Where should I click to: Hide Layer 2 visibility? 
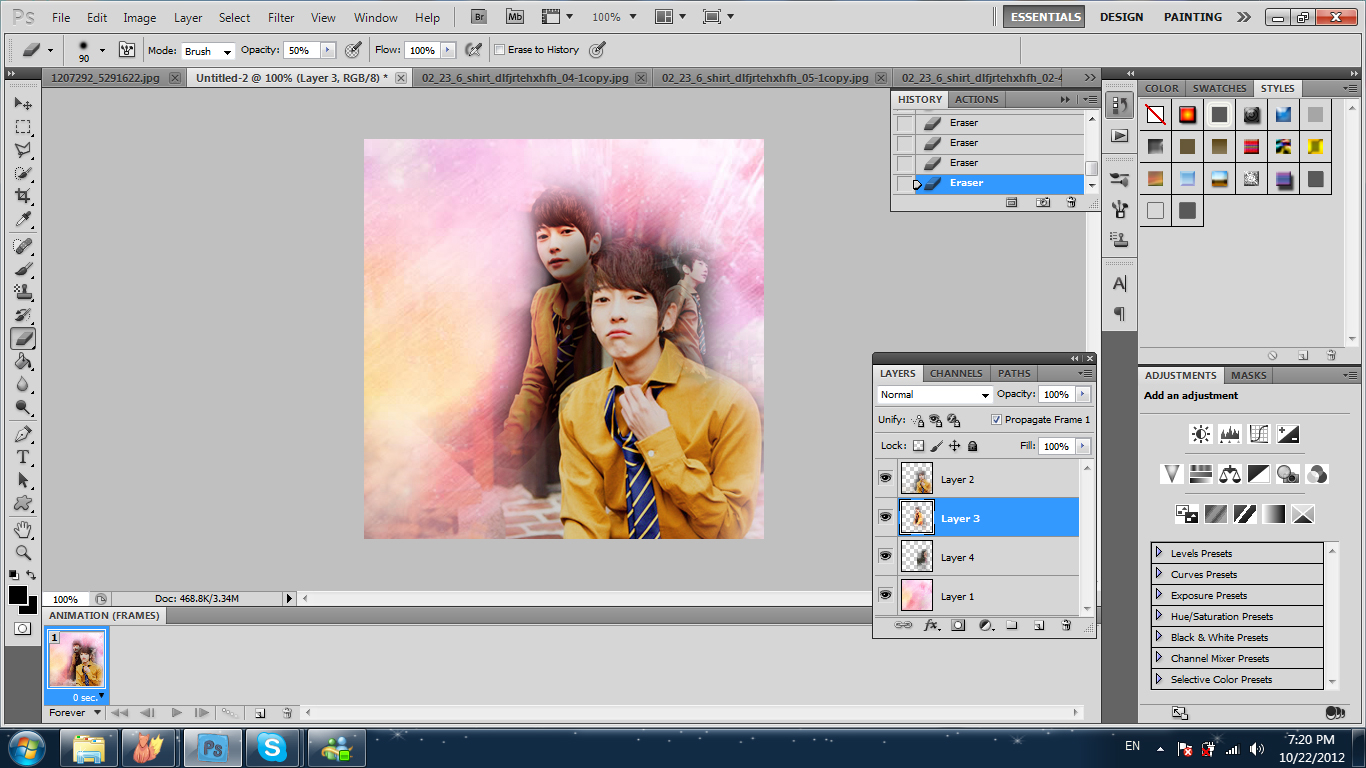coord(885,478)
